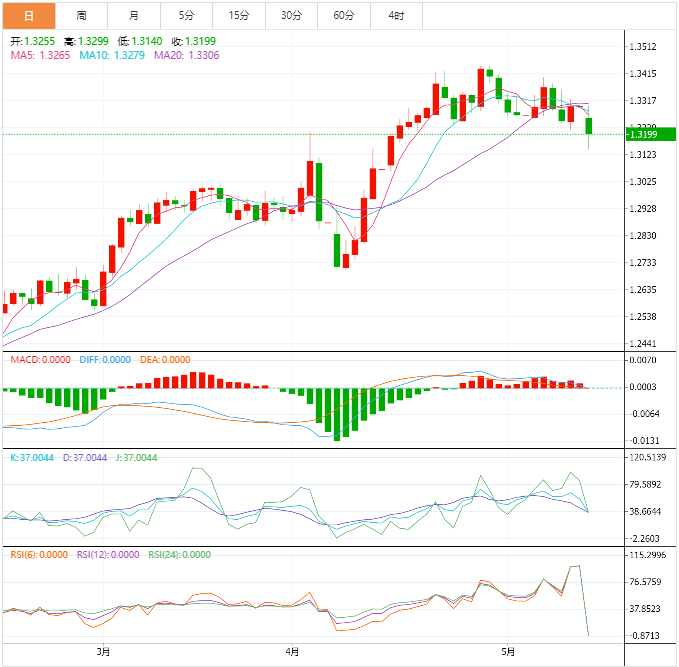Select the daily 日 timeframe tab
This screenshot has width=679, height=667.
click(x=29, y=16)
